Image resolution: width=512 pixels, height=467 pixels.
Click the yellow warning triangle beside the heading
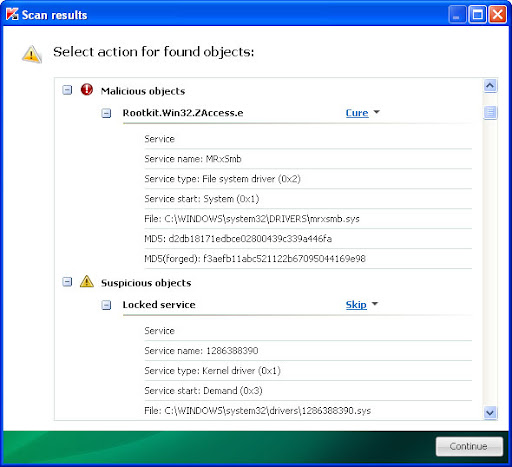[32, 54]
